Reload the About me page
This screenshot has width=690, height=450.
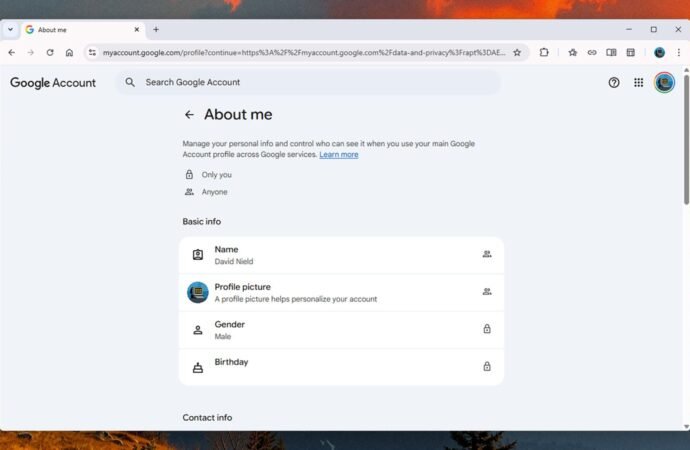(50, 52)
